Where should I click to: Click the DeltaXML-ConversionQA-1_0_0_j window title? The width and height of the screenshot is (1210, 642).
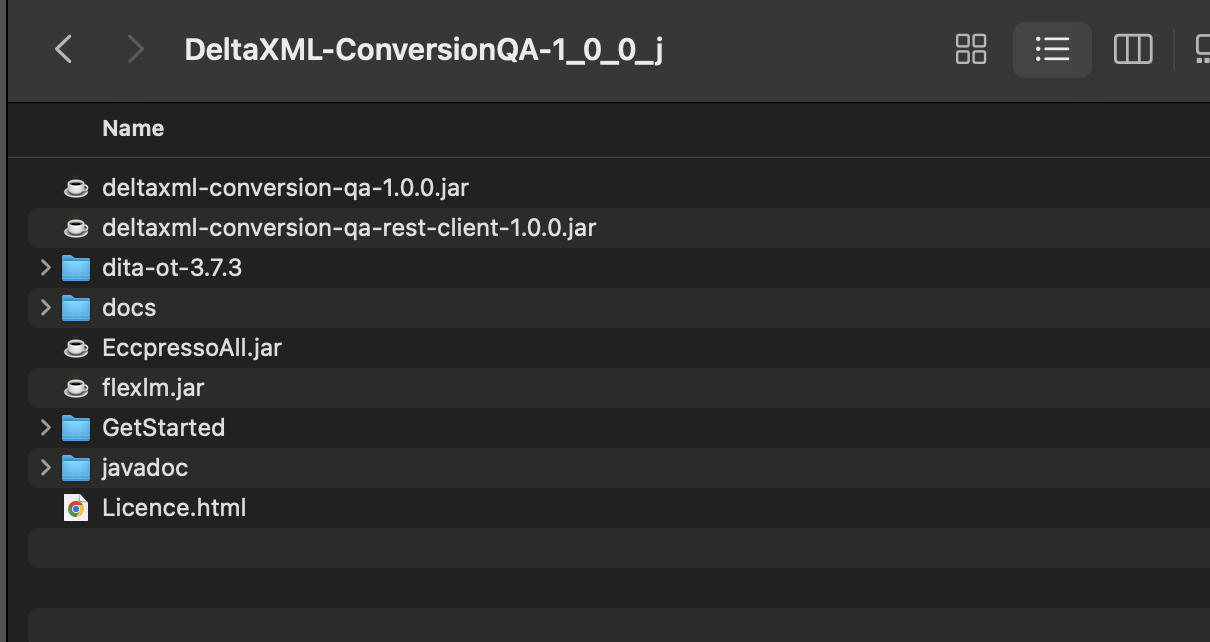423,49
